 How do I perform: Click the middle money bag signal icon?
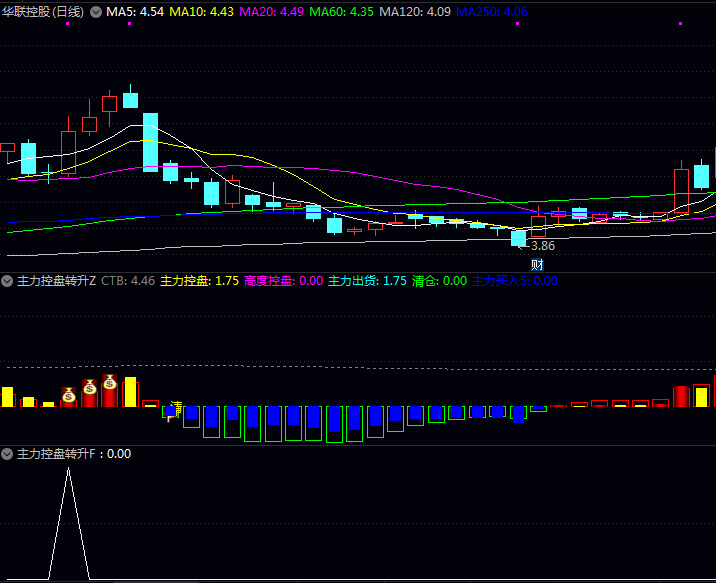89,387
